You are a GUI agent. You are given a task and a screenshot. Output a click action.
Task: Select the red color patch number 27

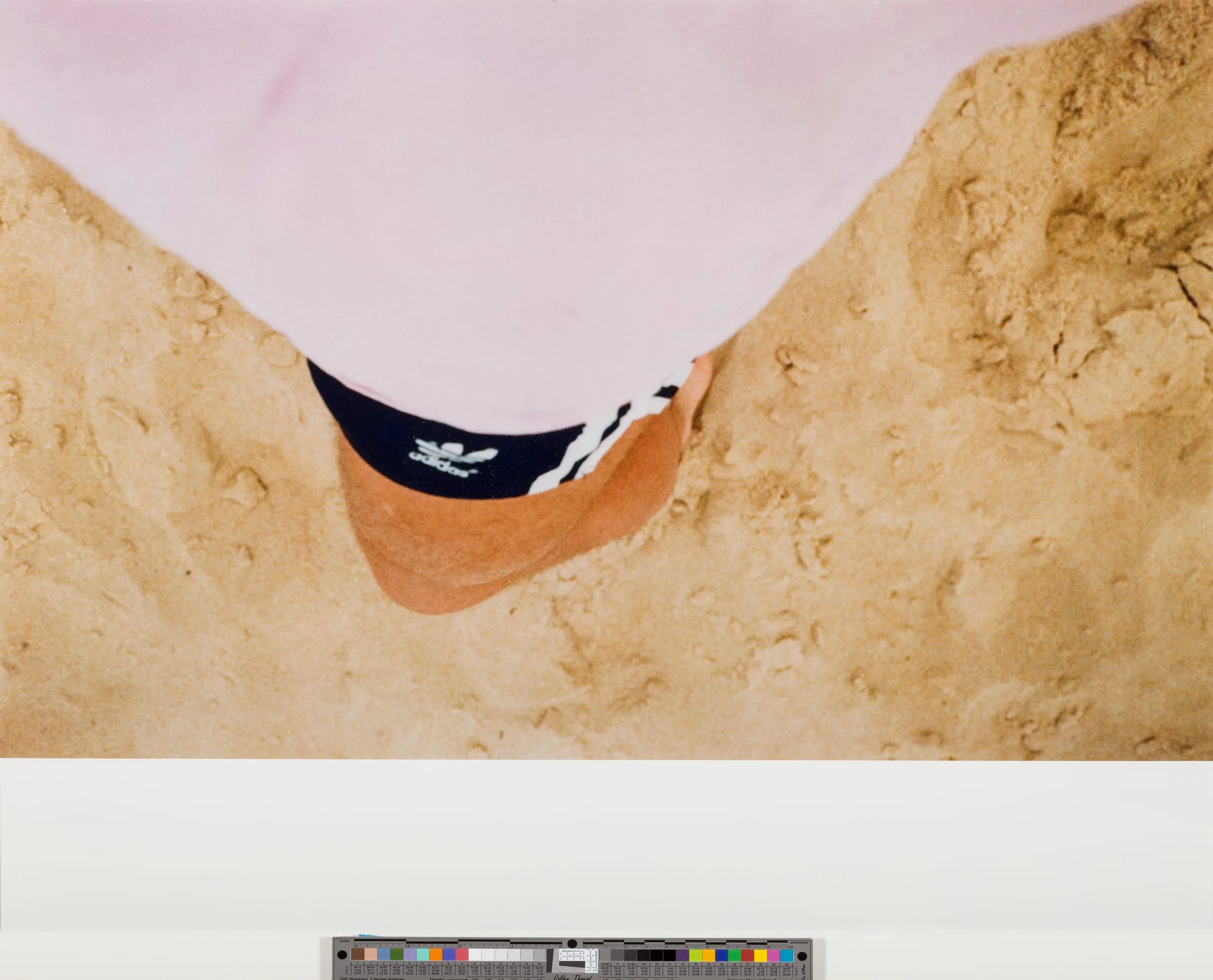point(747,954)
